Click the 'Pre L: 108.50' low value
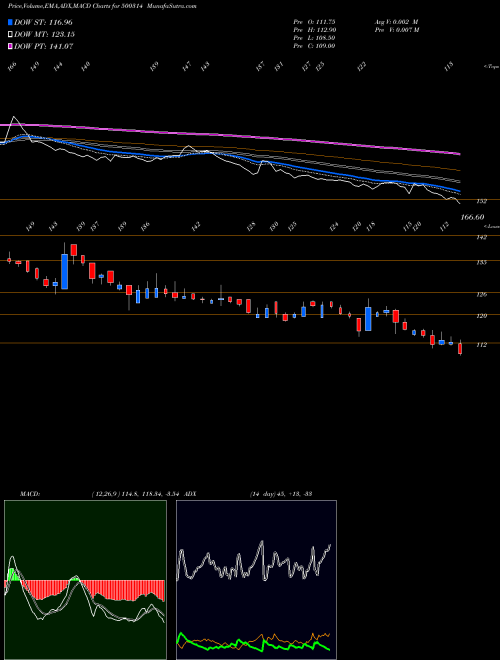This screenshot has height=660, width=500. pyautogui.click(x=314, y=38)
